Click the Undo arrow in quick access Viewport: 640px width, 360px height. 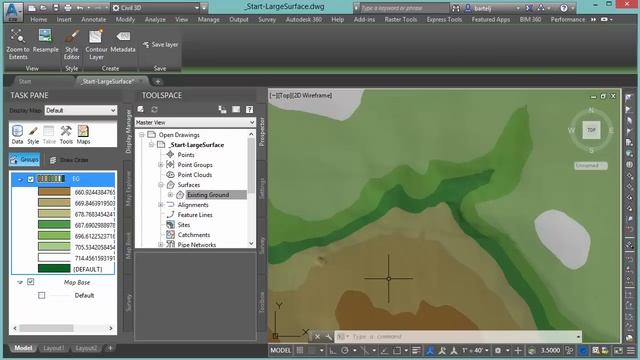(x=80, y=8)
